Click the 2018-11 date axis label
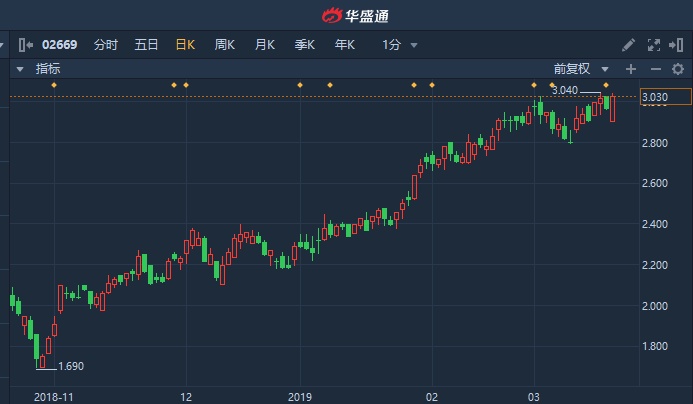Image resolution: width=693 pixels, height=404 pixels. pyautogui.click(x=53, y=397)
